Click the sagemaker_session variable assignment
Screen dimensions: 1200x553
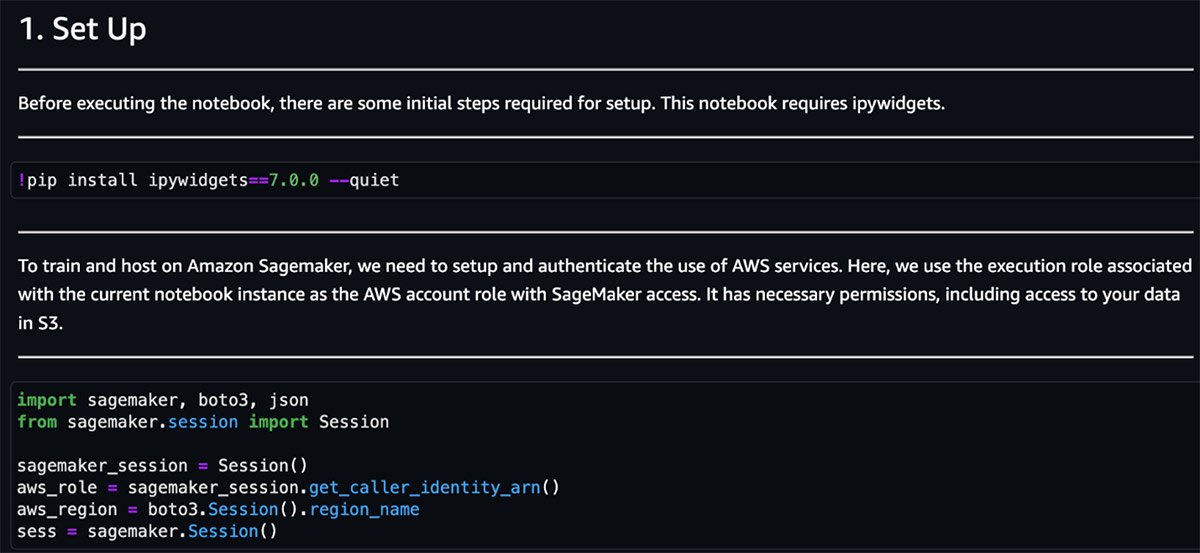(x=102, y=466)
